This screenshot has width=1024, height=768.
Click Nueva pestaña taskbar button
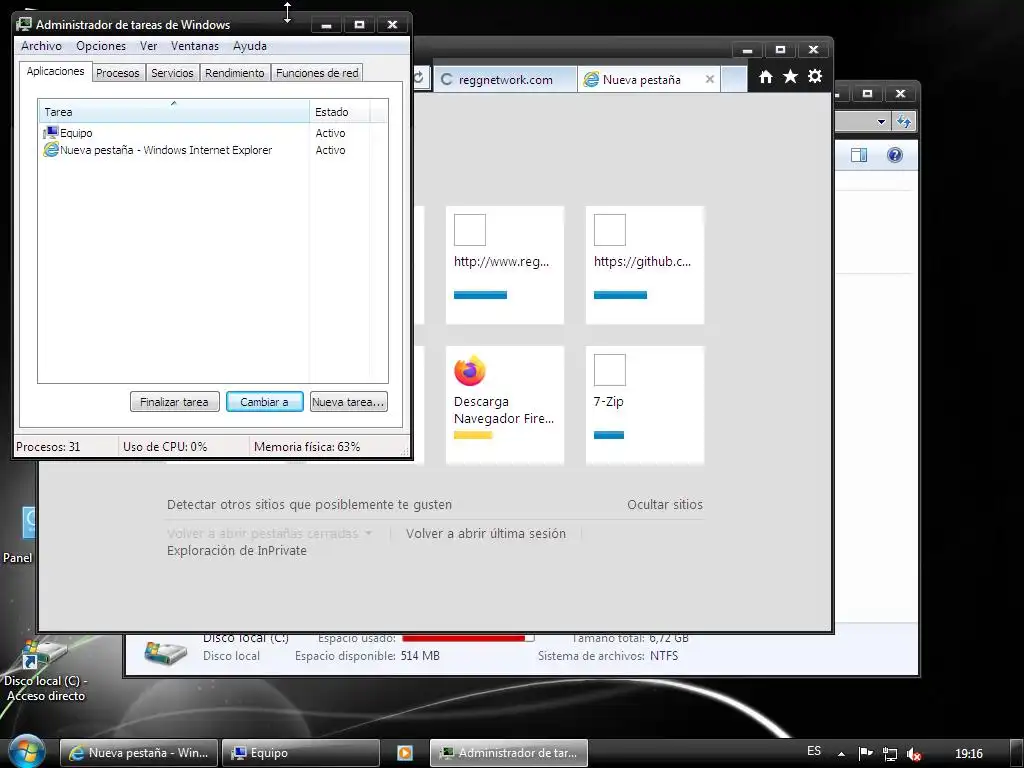point(139,753)
